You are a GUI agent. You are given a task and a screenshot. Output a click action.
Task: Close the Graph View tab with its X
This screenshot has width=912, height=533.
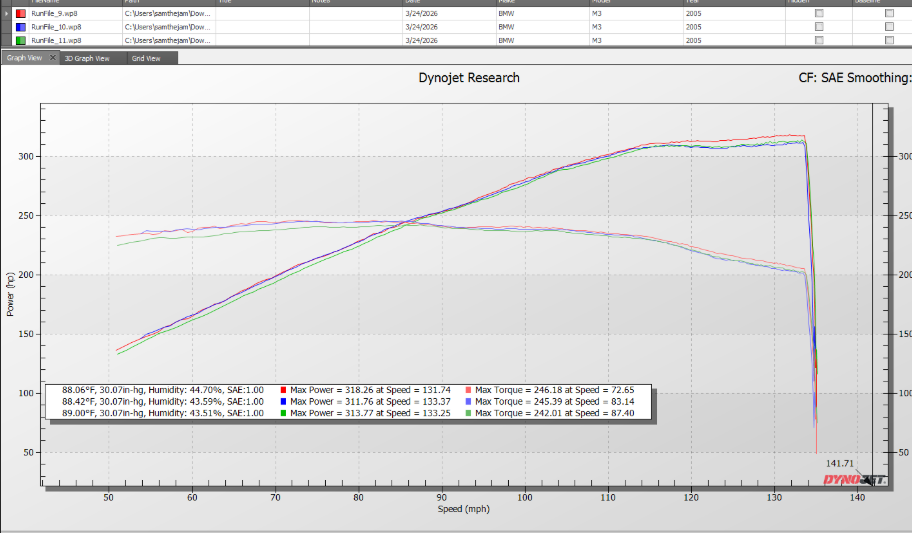(x=53, y=58)
